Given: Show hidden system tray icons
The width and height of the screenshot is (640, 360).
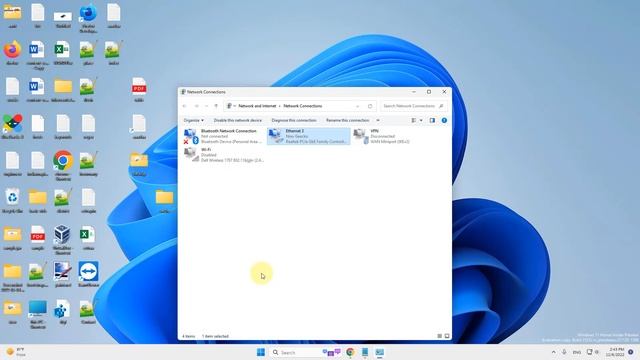Looking at the screenshot, I should click(553, 352).
